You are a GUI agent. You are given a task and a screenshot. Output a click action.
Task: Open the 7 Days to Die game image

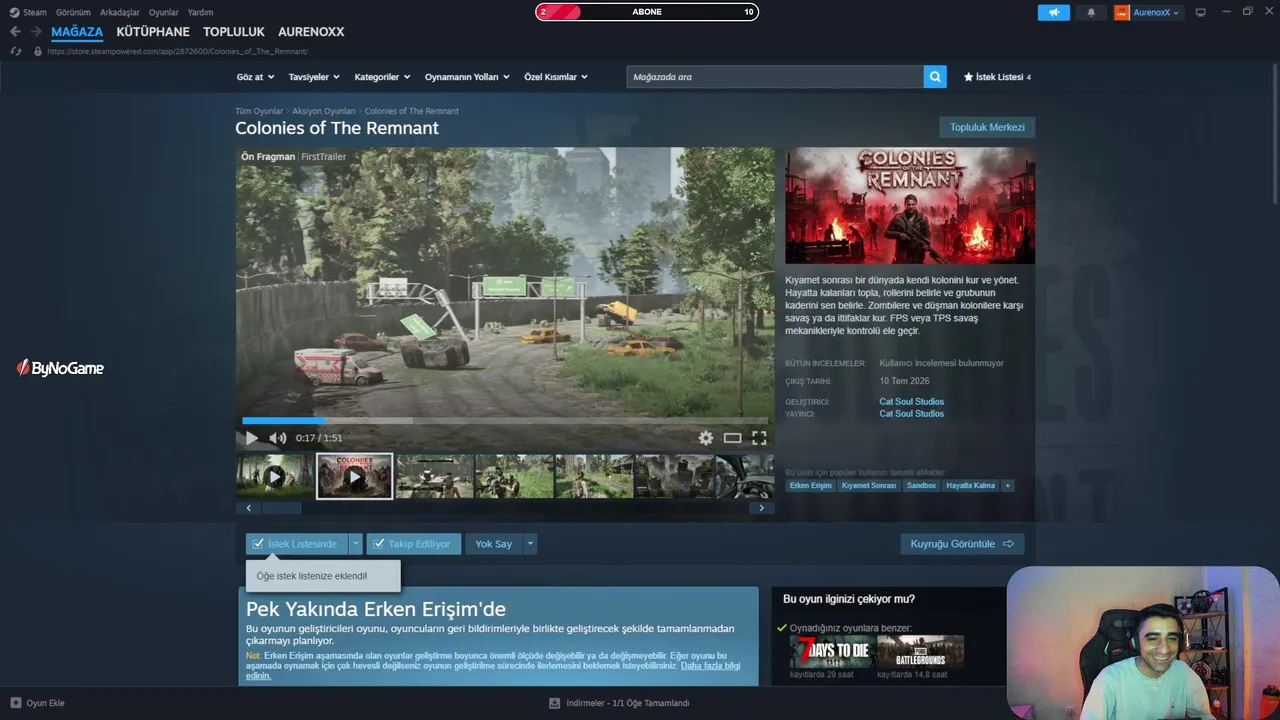point(831,651)
